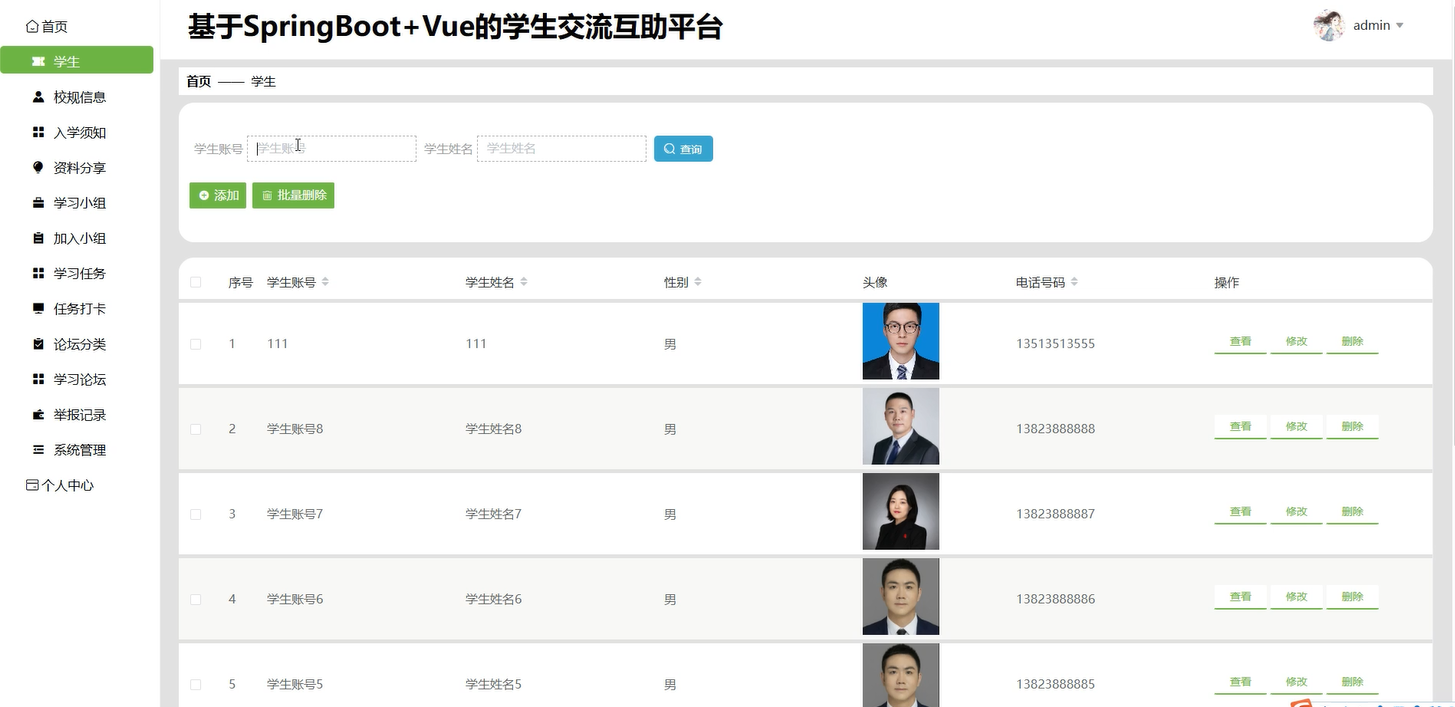Focus the 学生姓名 search field
The image size is (1455, 707).
(562, 149)
